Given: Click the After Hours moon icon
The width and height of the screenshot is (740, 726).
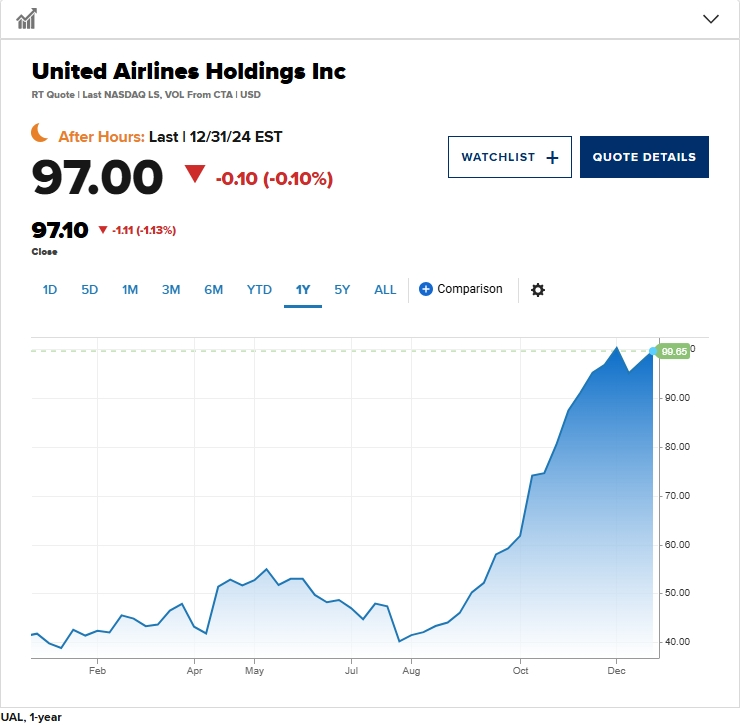Looking at the screenshot, I should [x=40, y=133].
